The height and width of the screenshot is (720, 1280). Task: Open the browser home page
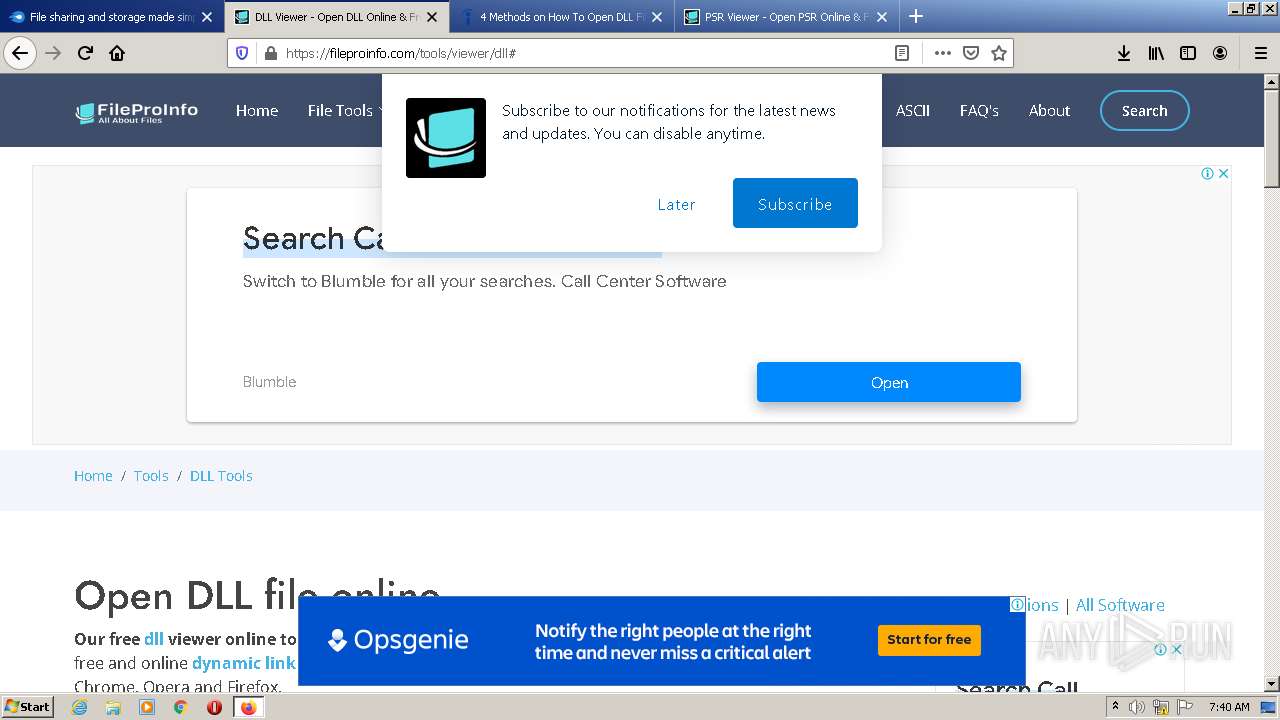tap(117, 53)
